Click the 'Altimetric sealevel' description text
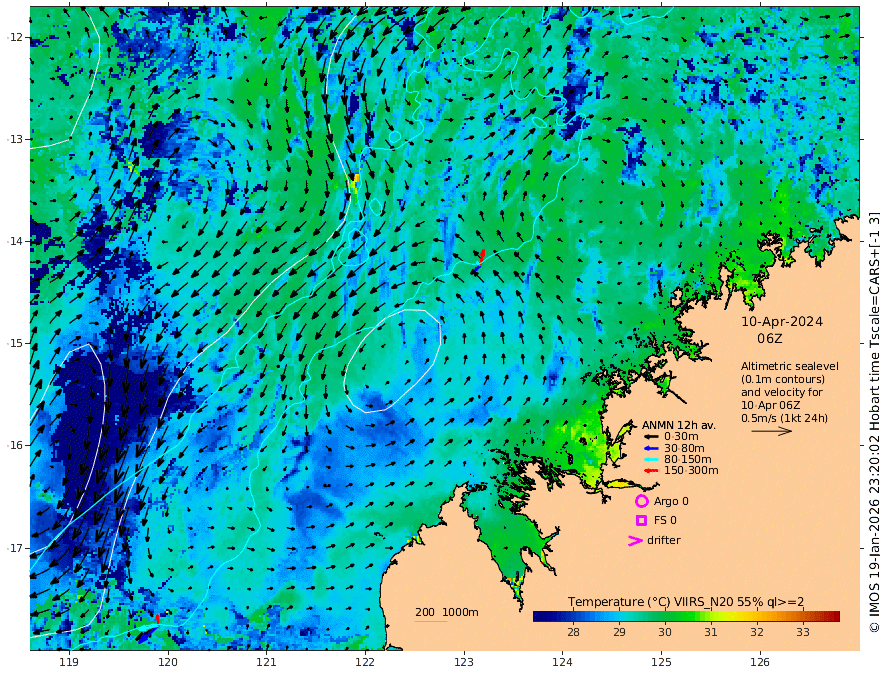880x680 pixels. [790, 366]
